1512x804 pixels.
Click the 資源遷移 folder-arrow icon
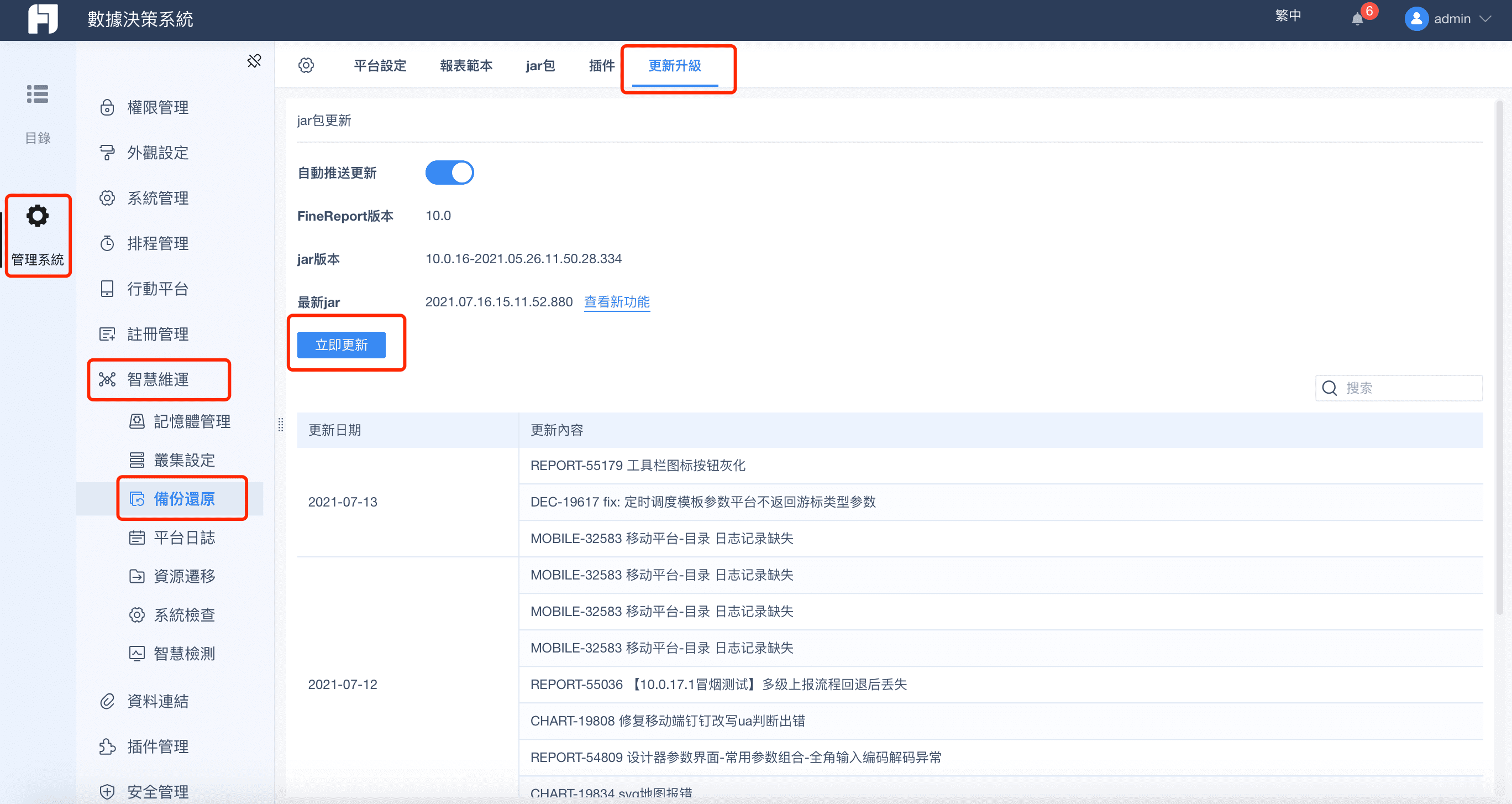pos(136,576)
